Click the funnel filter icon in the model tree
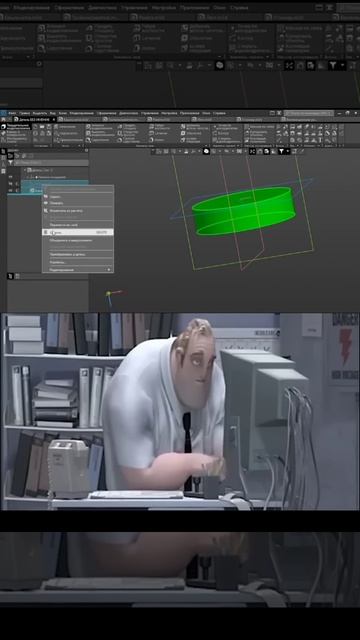Image resolution: width=360 pixels, height=640 pixels. (x=11, y=162)
